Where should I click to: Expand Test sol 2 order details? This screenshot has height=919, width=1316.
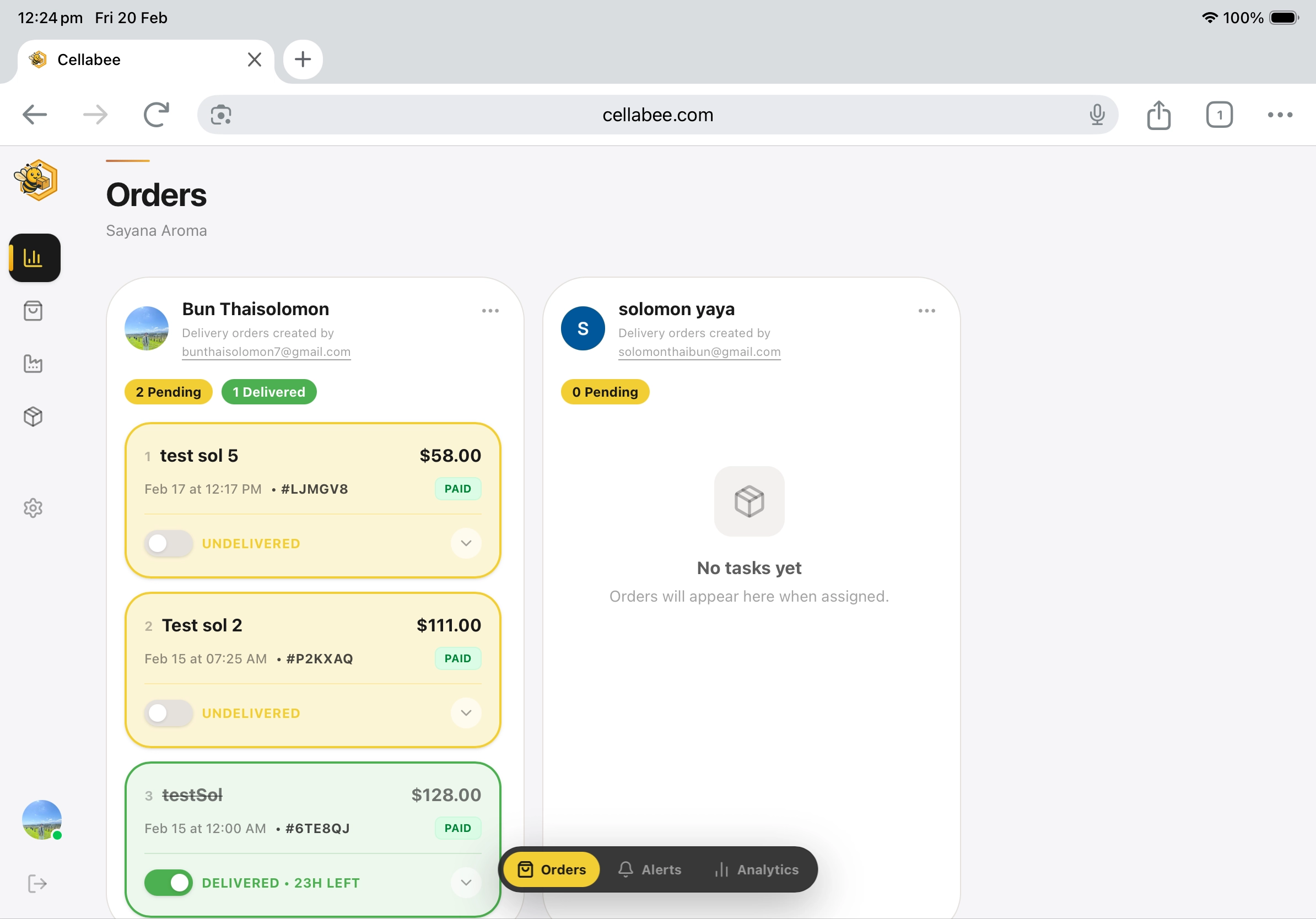[466, 713]
